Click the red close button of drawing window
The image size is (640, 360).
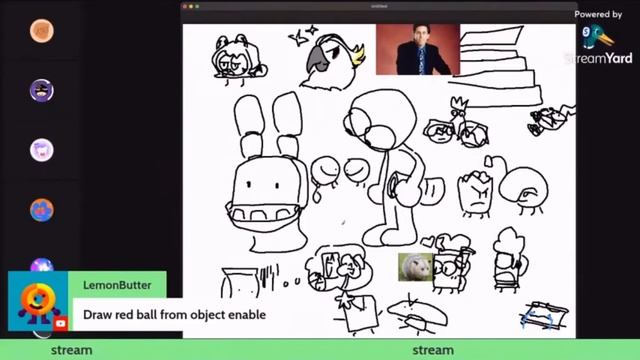(x=185, y=6)
